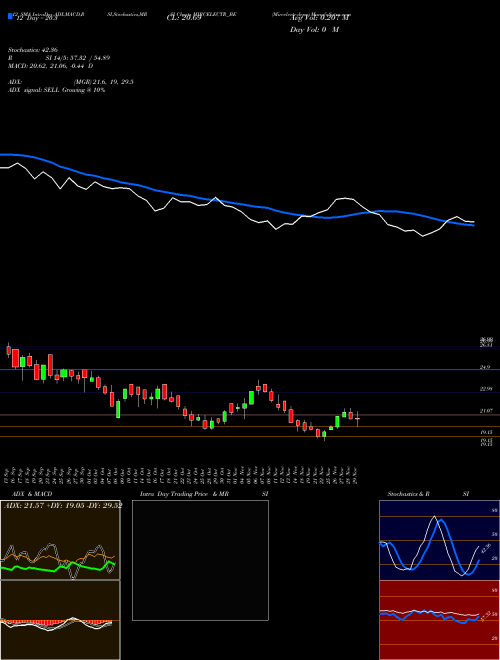Viewport: 500px width, 660px height.
Task: Click the 24.9 price level label
Action: pyautogui.click(x=485, y=367)
